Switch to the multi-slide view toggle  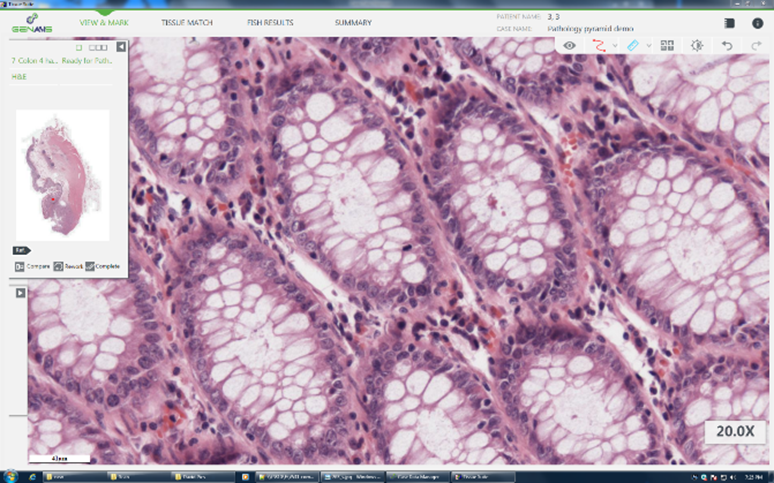tap(98, 46)
